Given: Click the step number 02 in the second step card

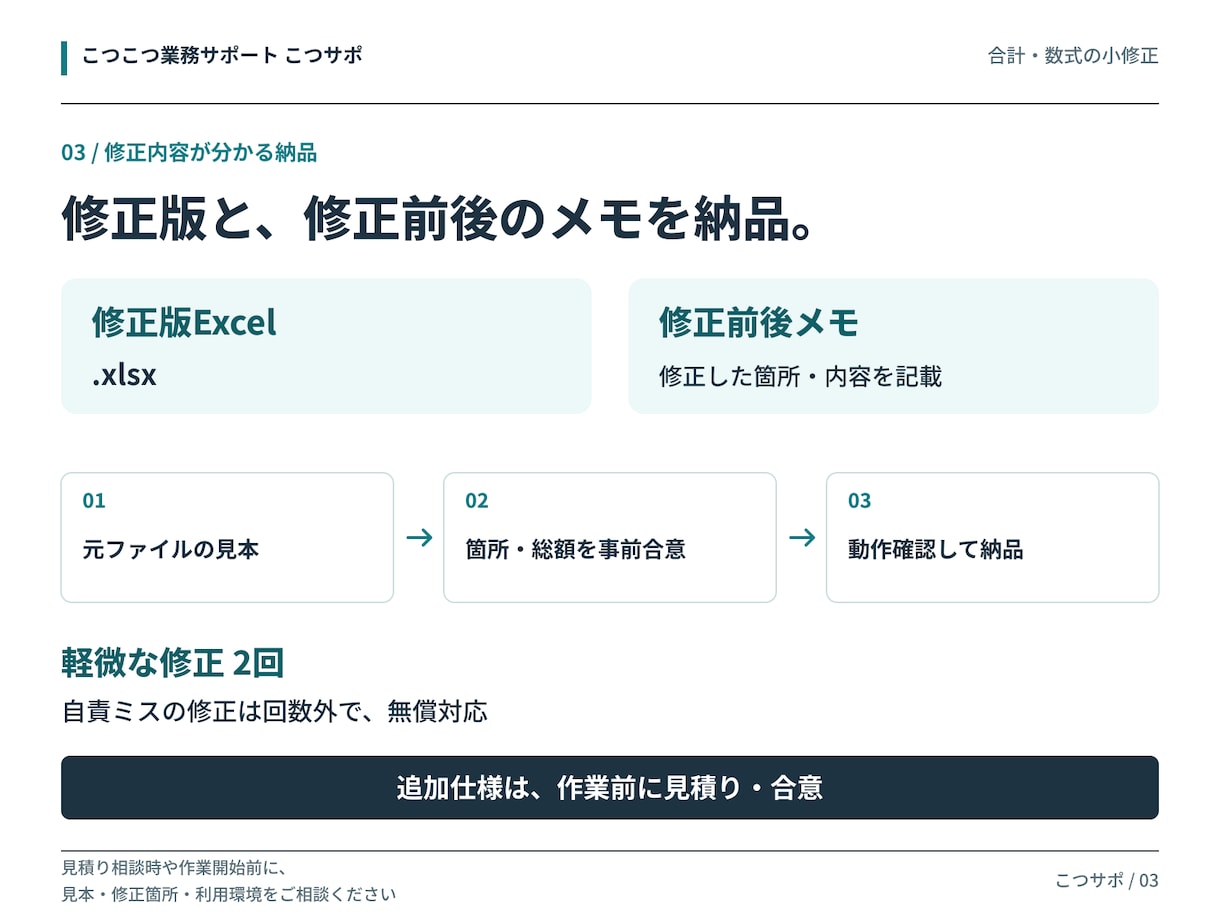Looking at the screenshot, I should [477, 501].
